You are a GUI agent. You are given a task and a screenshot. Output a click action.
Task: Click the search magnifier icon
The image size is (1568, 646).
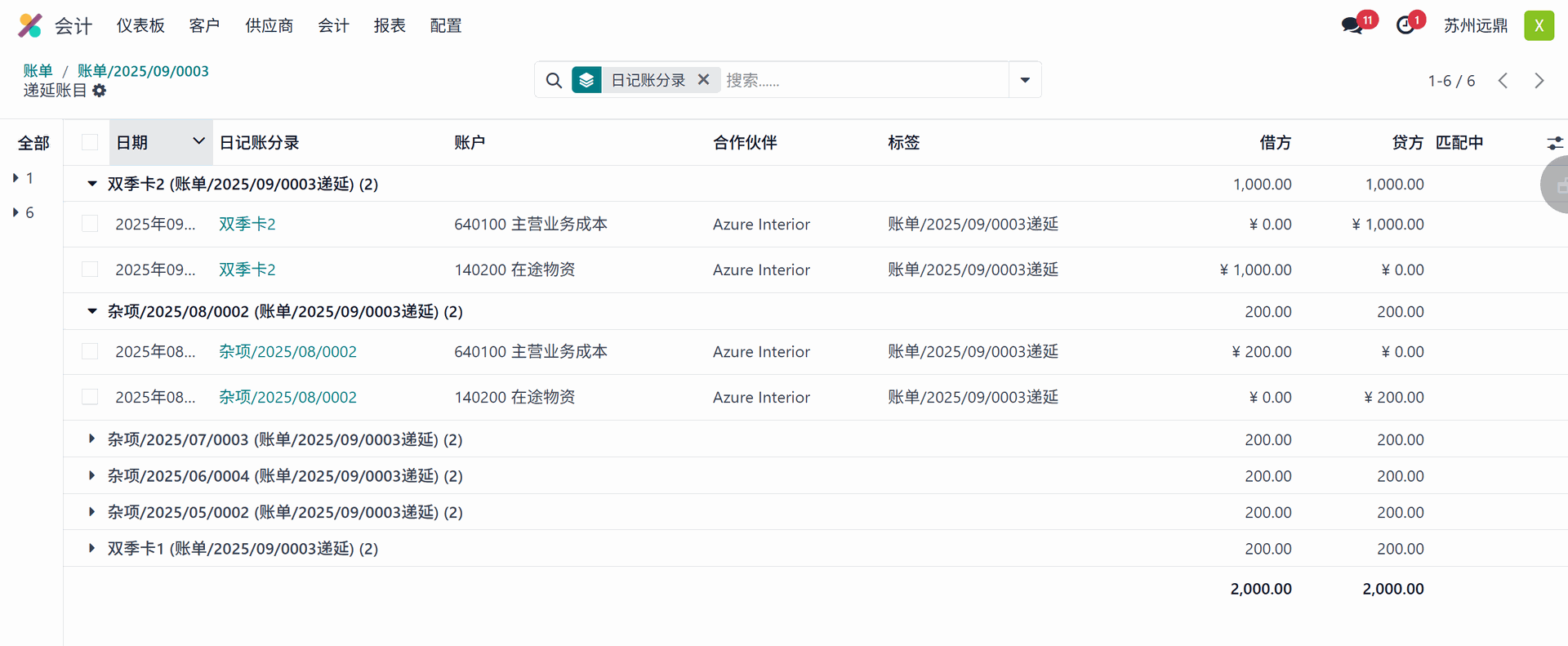[x=554, y=80]
